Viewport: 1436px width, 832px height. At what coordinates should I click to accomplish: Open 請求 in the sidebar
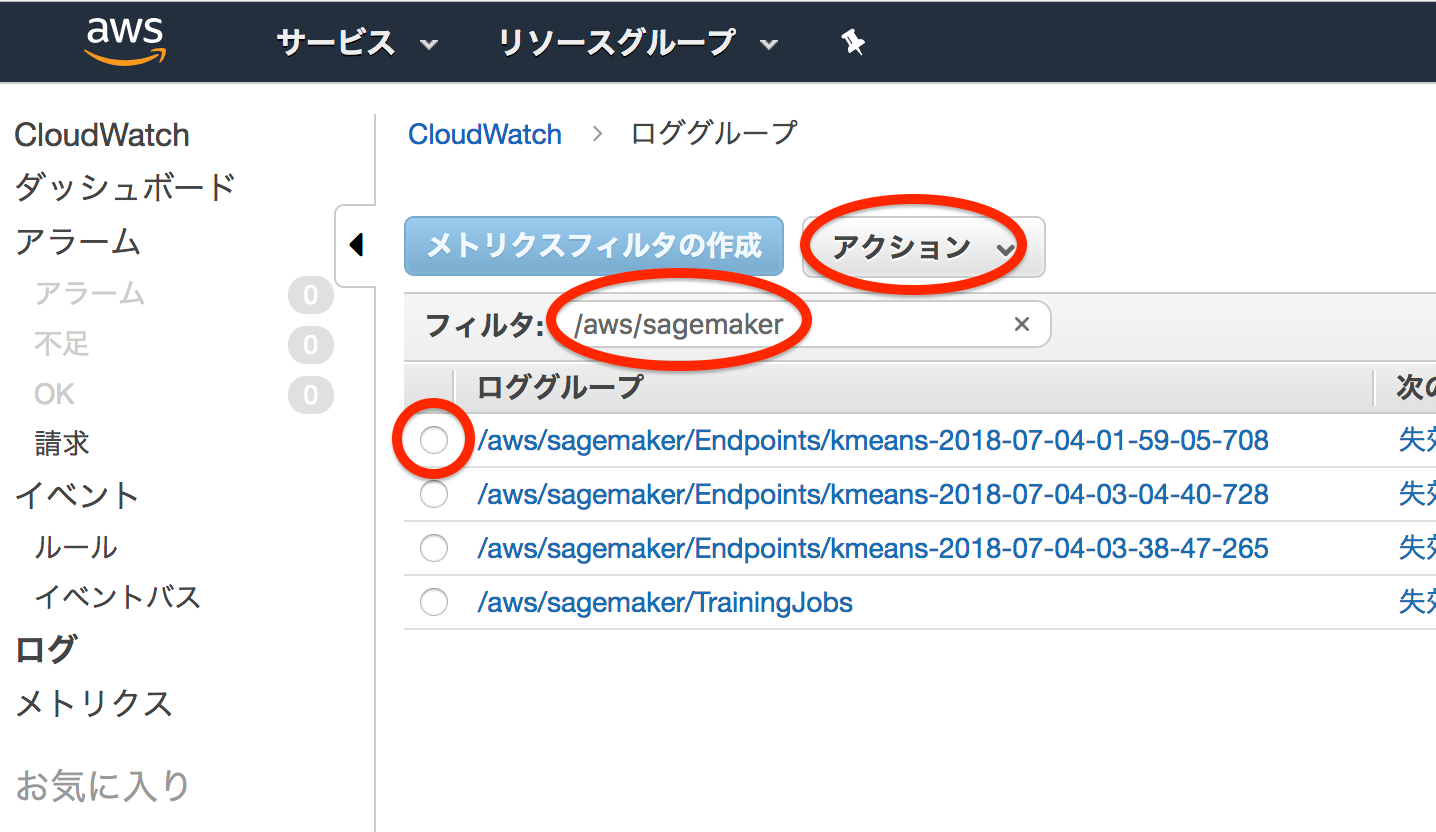(62, 444)
